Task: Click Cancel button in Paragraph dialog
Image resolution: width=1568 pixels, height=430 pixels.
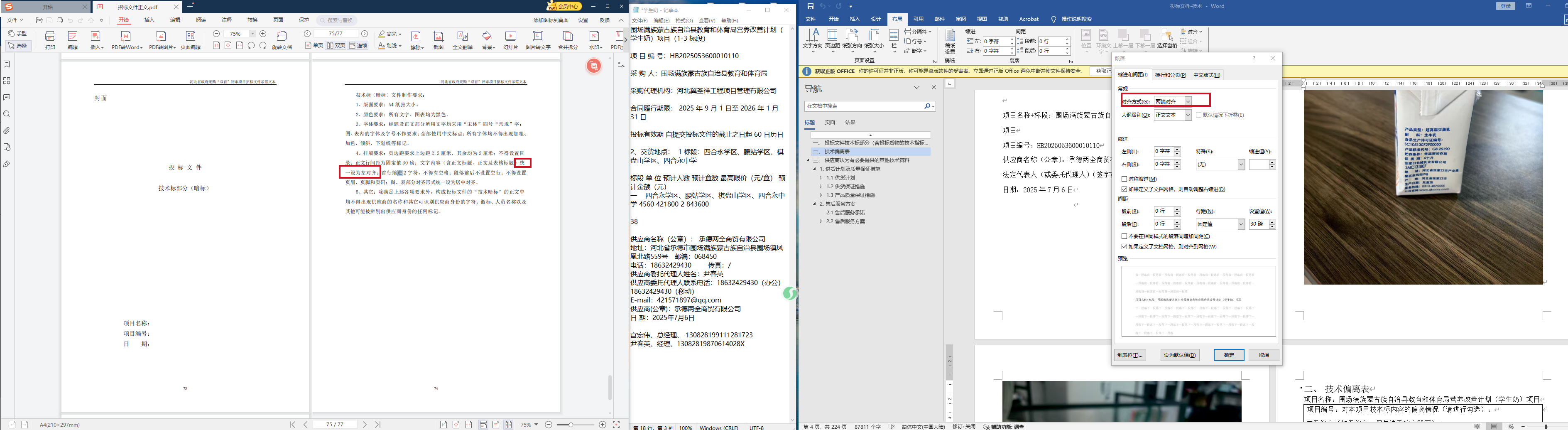Action: pyautogui.click(x=1264, y=355)
